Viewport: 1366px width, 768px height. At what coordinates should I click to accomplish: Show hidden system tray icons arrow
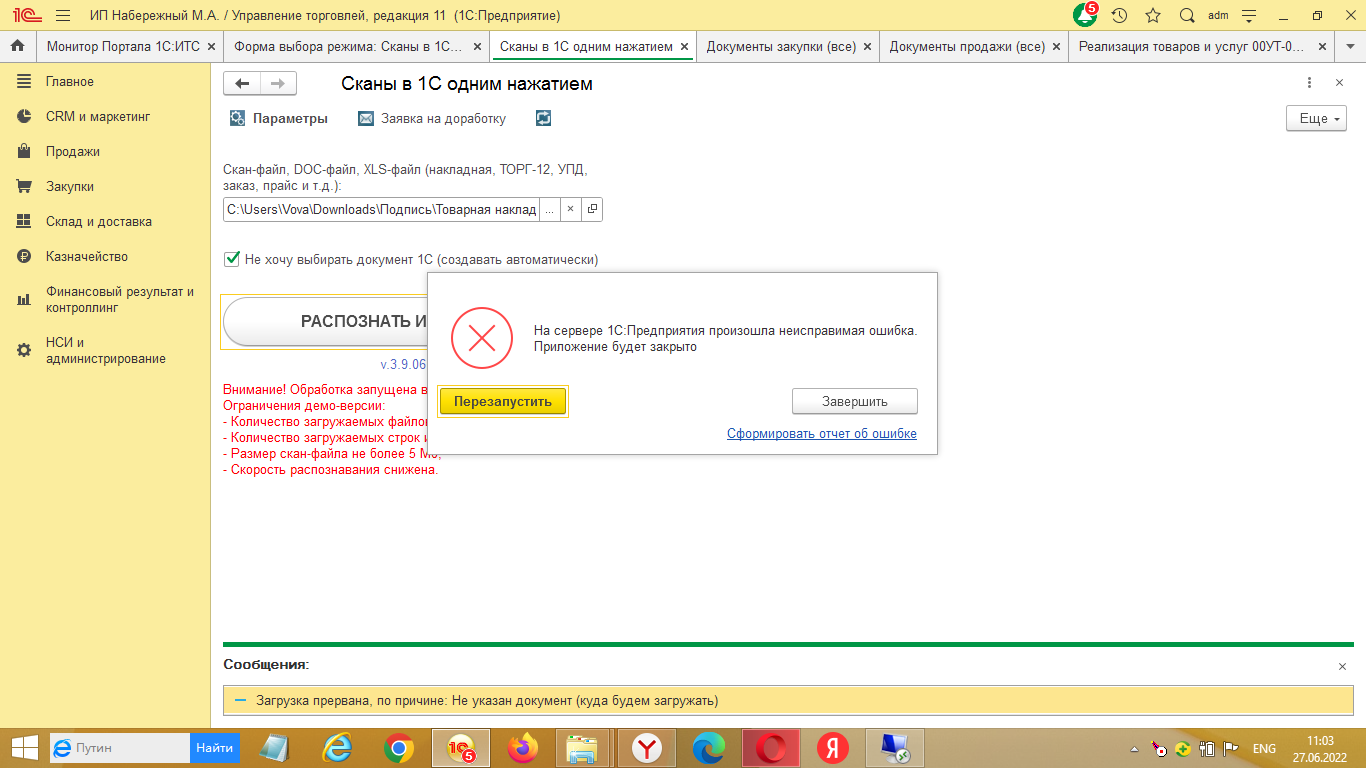(1134, 748)
